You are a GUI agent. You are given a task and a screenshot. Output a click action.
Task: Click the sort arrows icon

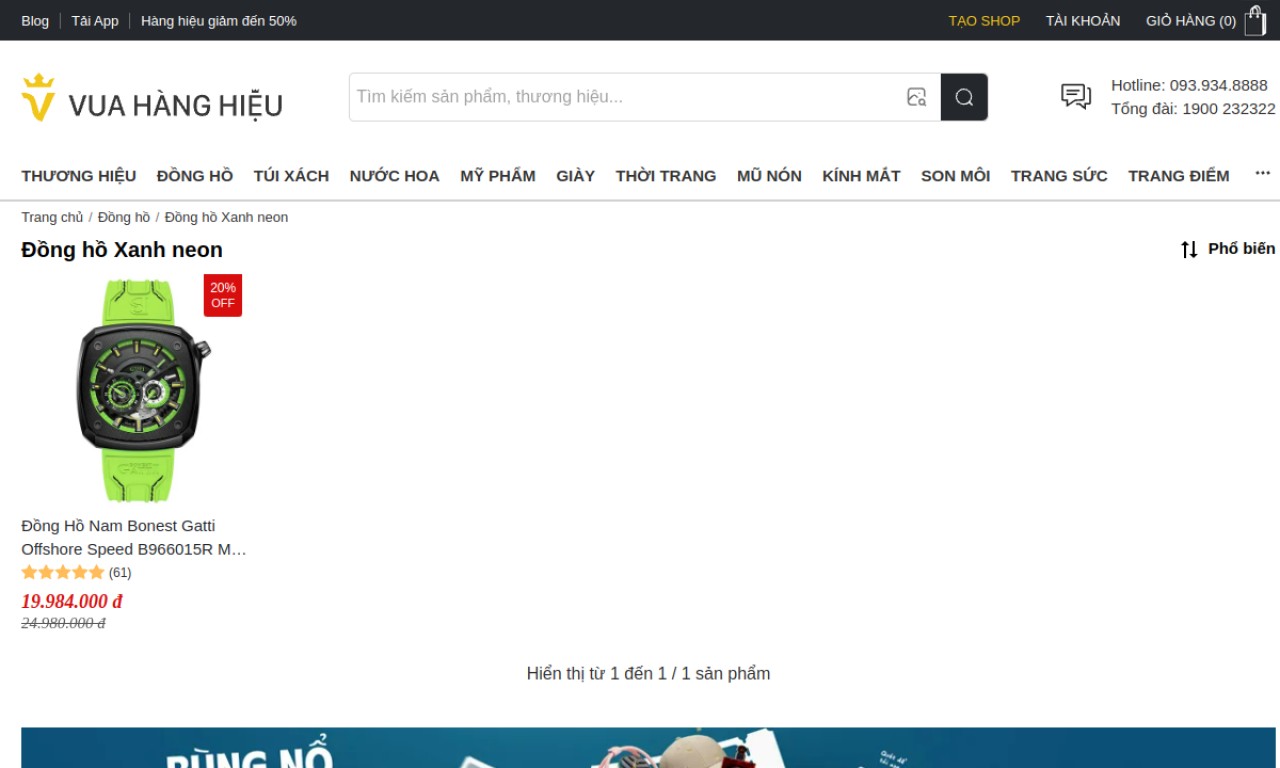point(1189,249)
